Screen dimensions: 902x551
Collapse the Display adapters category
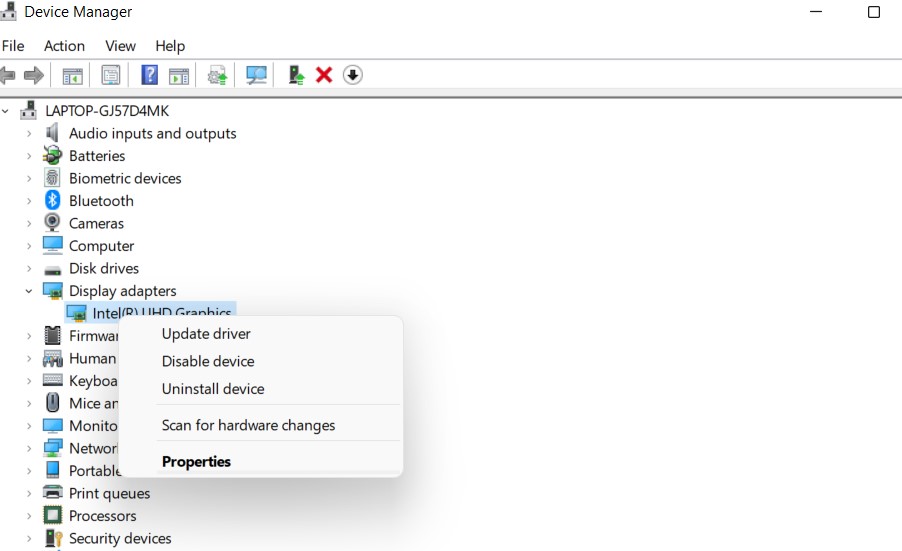click(29, 291)
